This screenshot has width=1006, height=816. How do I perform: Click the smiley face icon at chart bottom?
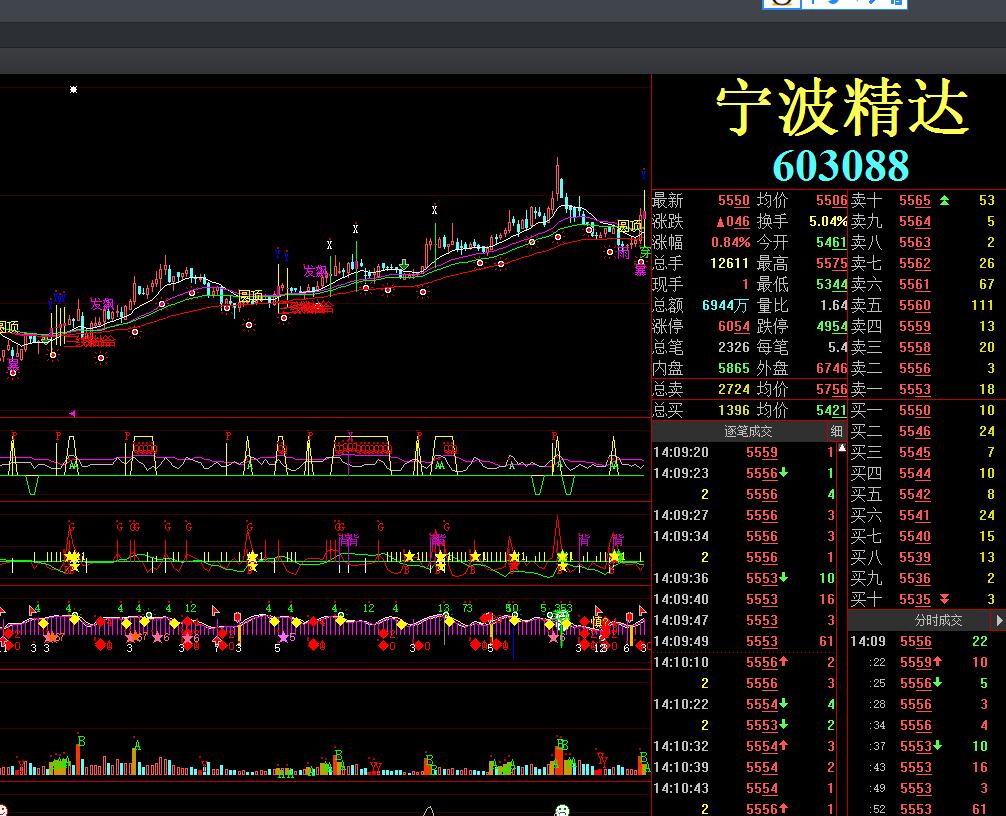pos(562,810)
